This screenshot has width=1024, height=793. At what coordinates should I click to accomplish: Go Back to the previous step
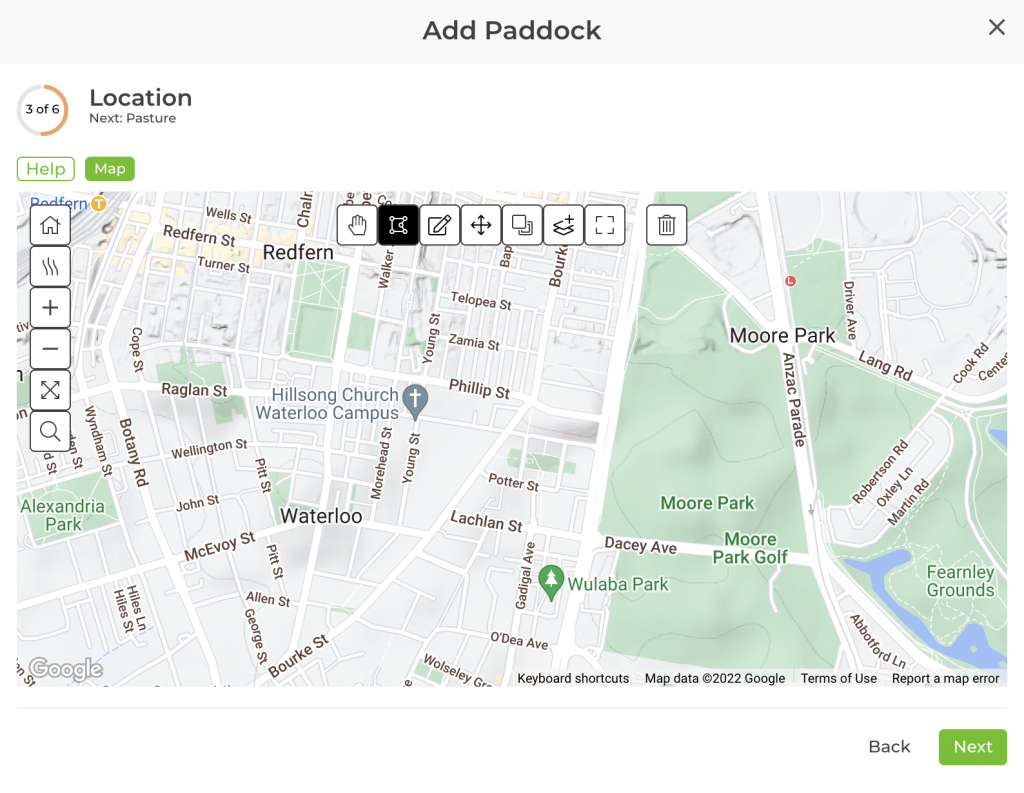click(x=889, y=747)
